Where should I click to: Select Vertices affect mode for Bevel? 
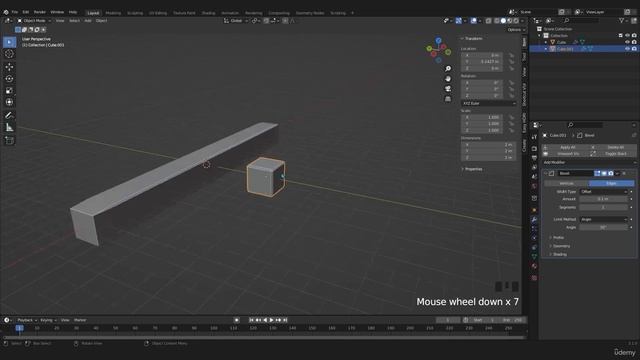pos(567,183)
